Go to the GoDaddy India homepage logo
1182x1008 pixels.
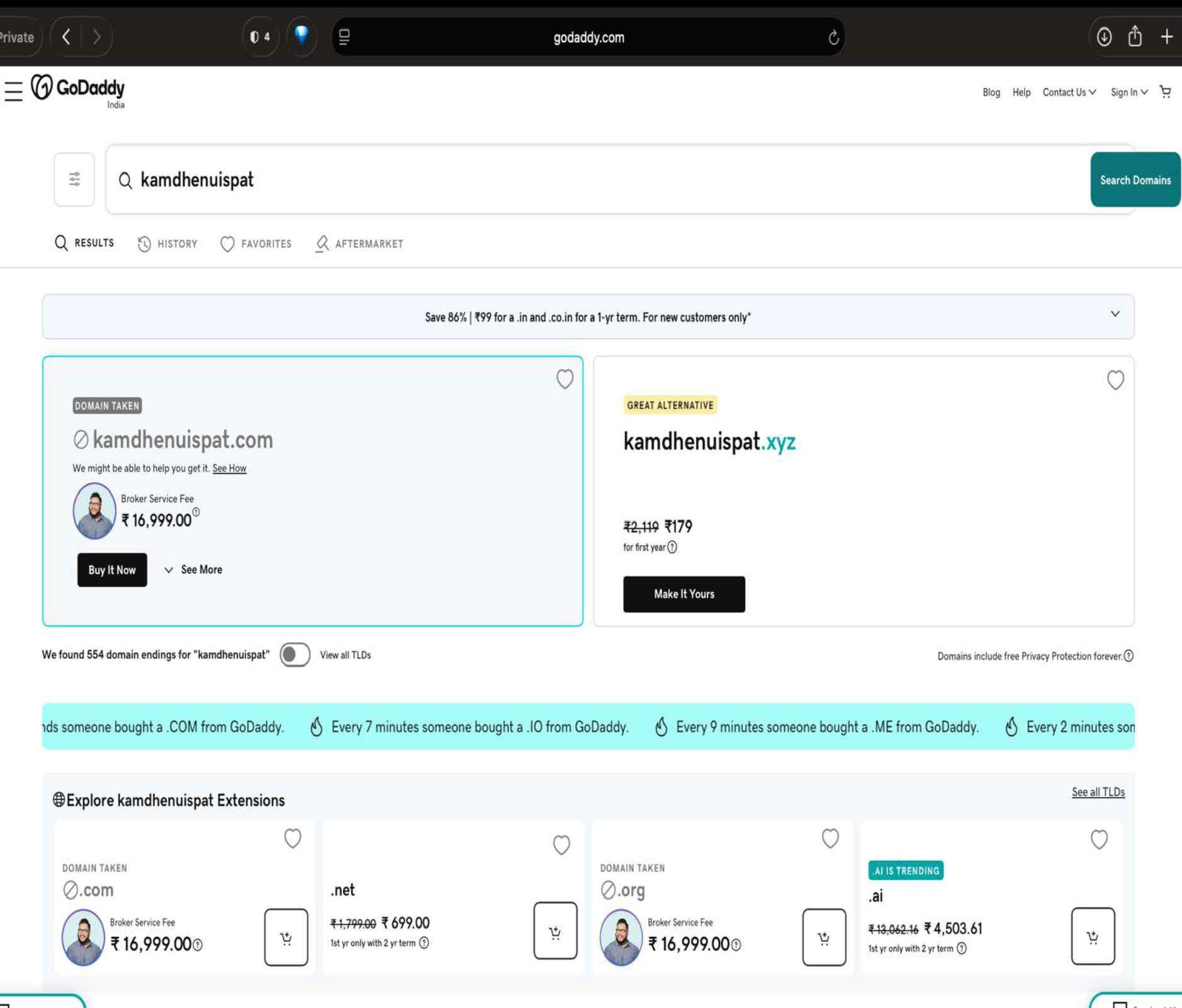(x=78, y=91)
